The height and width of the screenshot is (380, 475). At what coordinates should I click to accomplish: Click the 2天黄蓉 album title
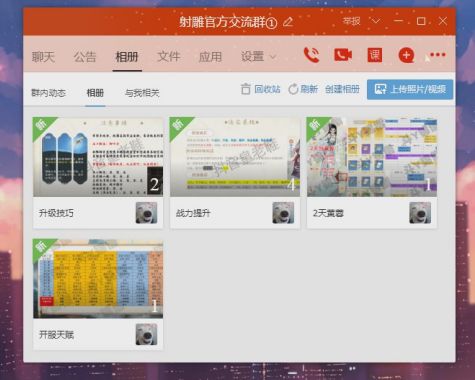(x=328, y=213)
